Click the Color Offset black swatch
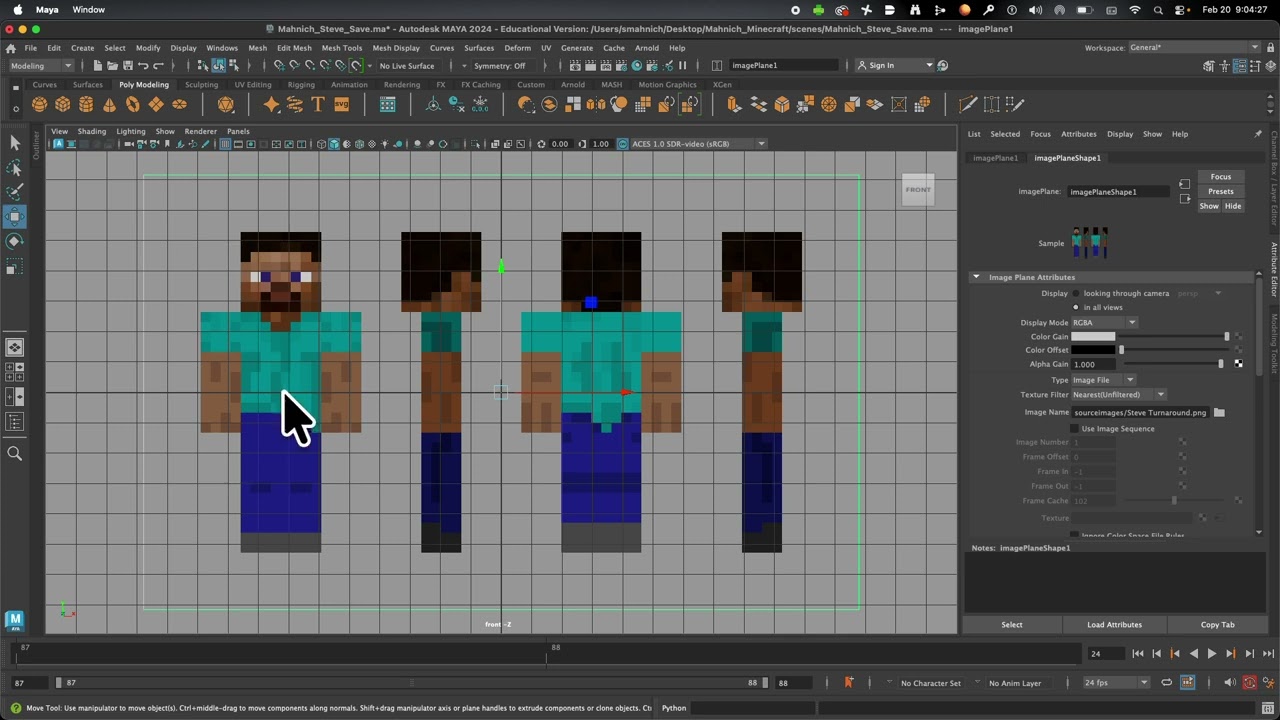 (1093, 350)
